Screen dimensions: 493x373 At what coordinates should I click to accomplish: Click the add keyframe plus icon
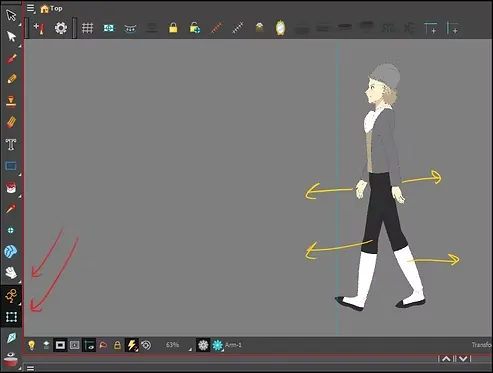39,28
